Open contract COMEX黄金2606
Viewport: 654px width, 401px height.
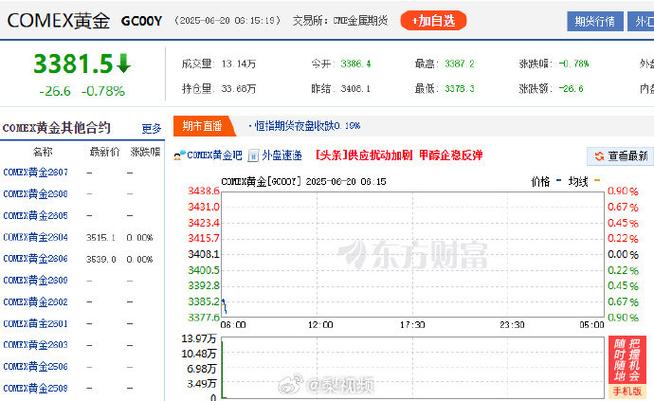(35, 259)
